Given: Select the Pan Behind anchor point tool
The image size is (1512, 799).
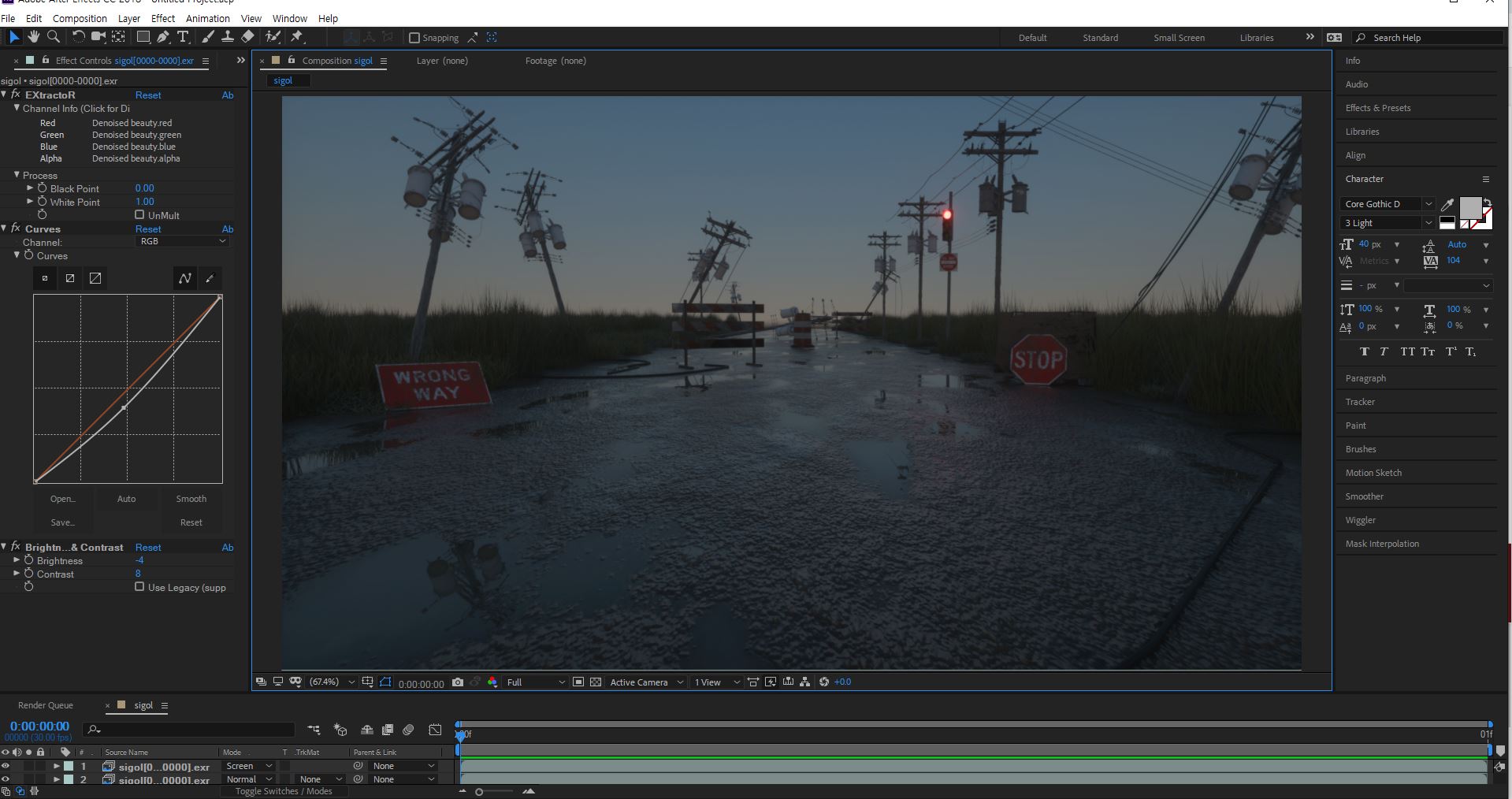Looking at the screenshot, I should [118, 37].
